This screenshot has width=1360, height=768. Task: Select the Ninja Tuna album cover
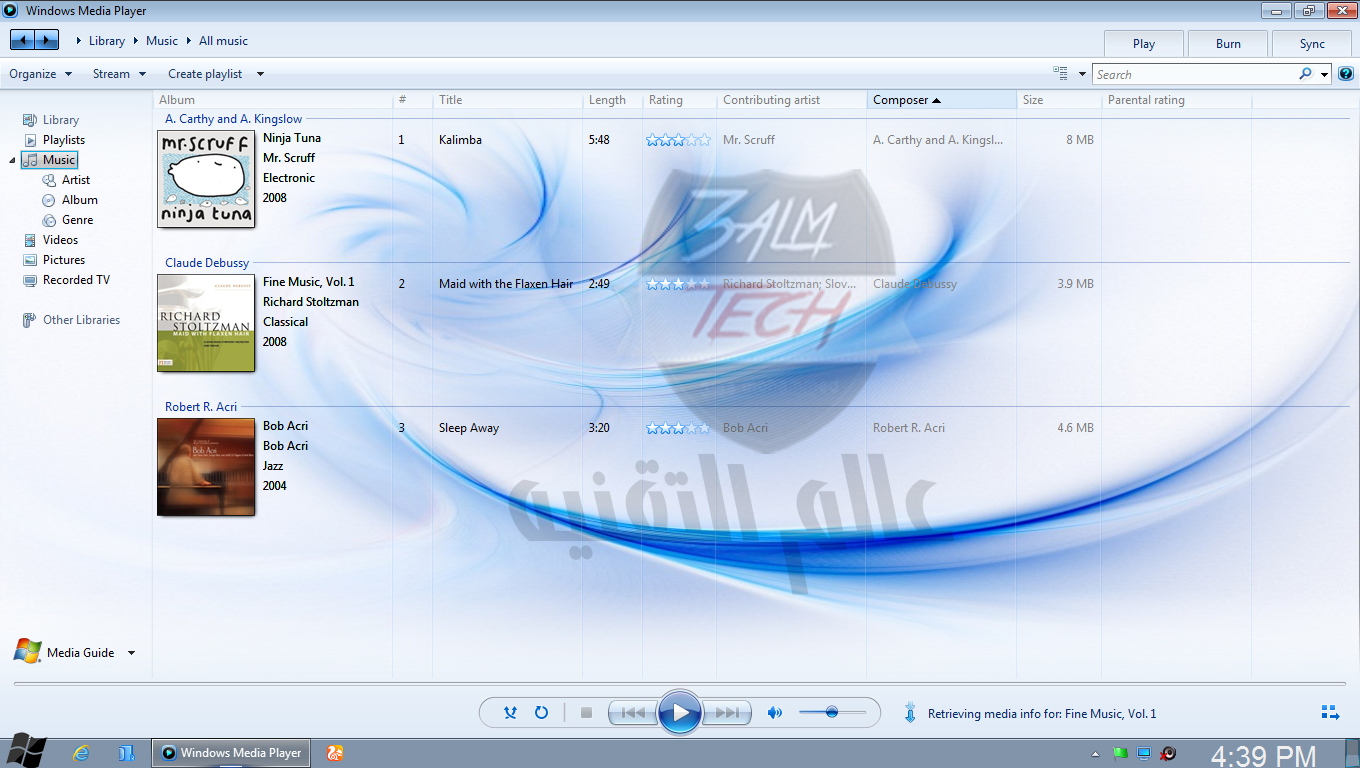coord(206,179)
